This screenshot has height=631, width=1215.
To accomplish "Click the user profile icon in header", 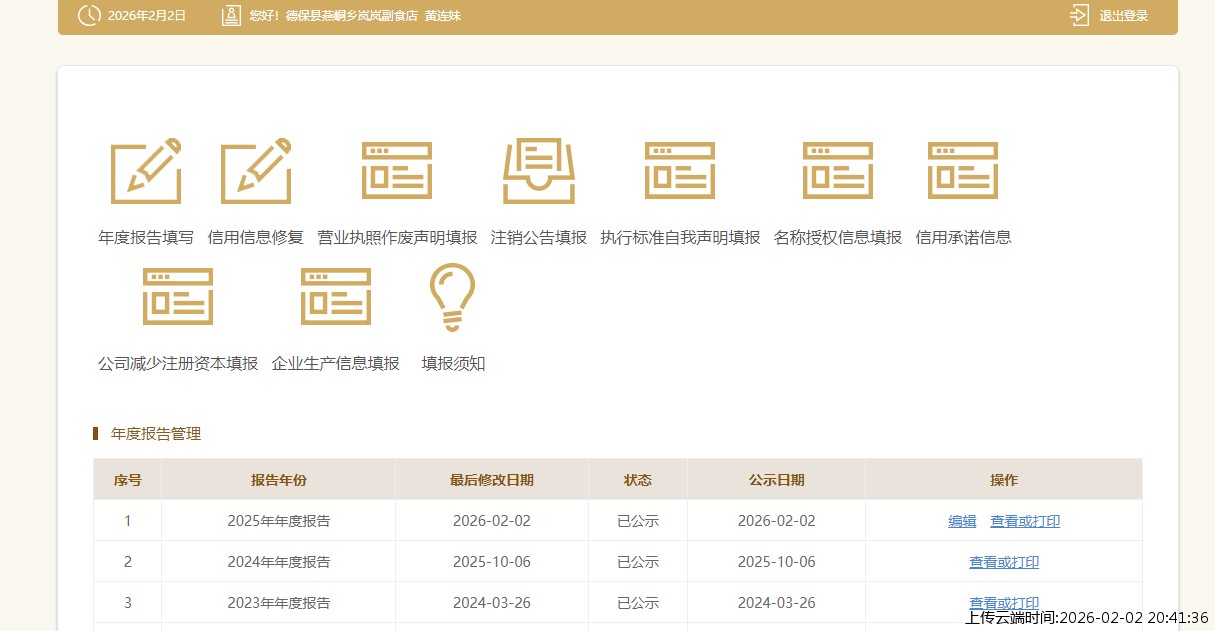I will point(231,15).
